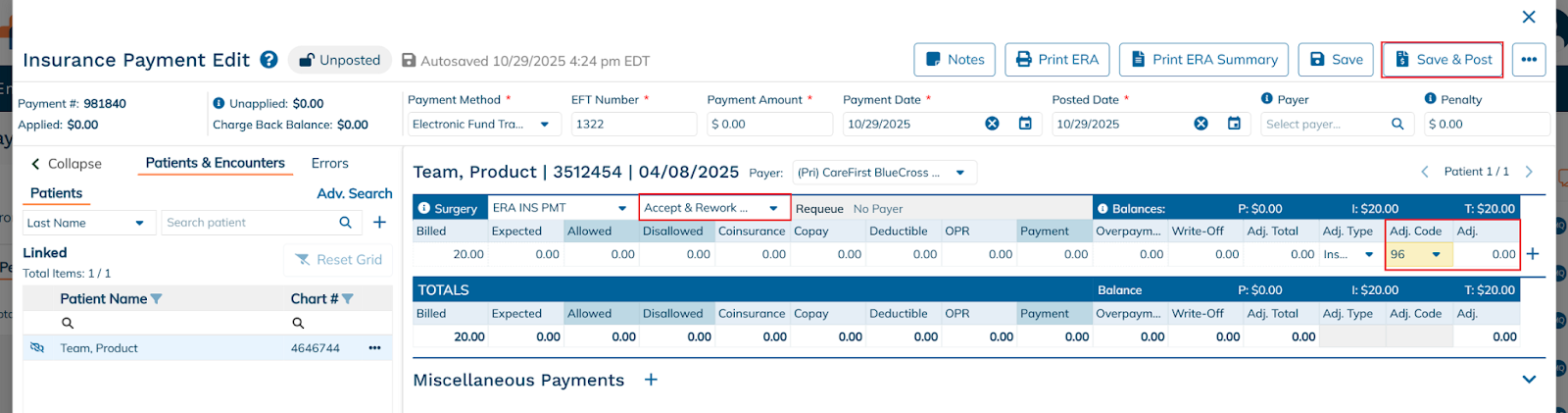Add another adjustment line with plus icon

tap(1533, 254)
